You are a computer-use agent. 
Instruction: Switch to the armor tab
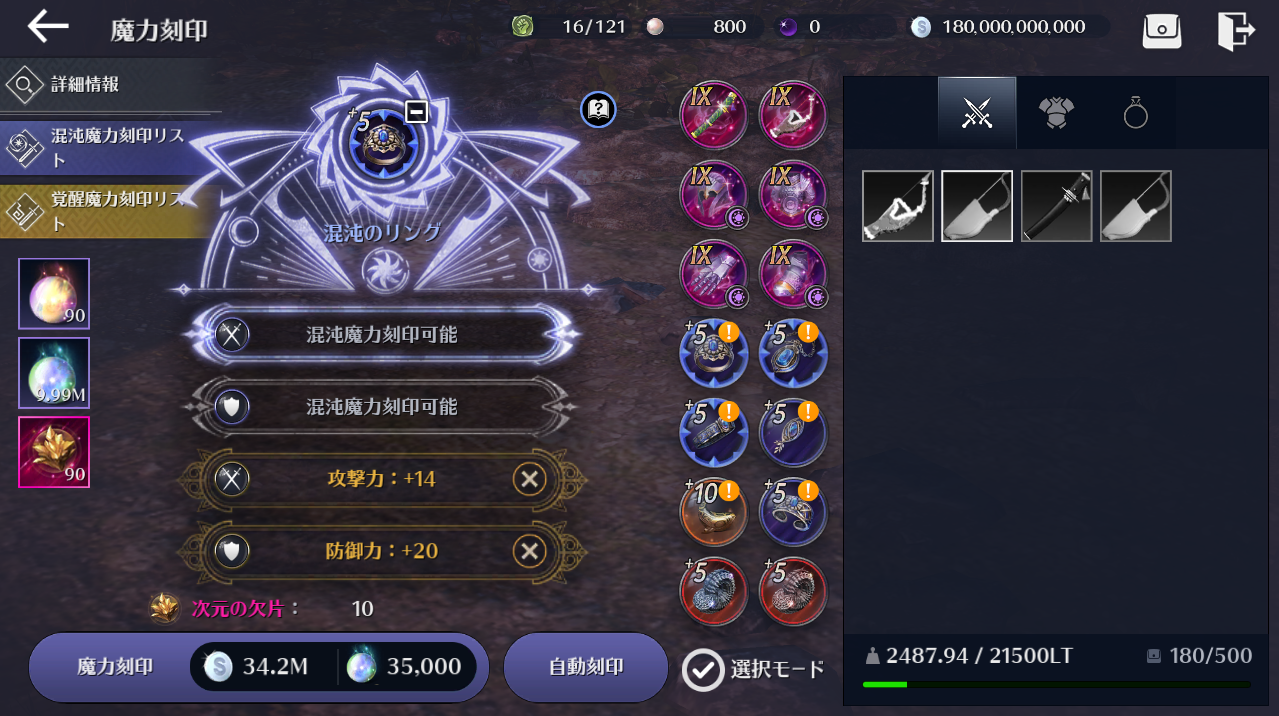tap(1056, 114)
